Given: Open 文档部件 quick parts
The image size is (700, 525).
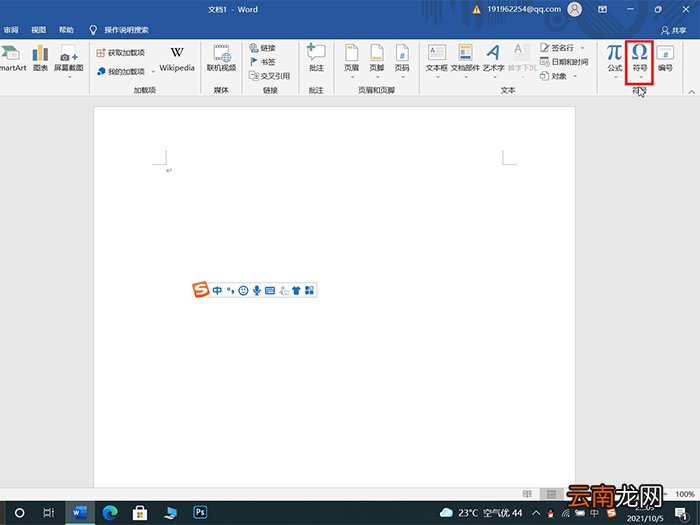Looking at the screenshot, I should [x=465, y=60].
